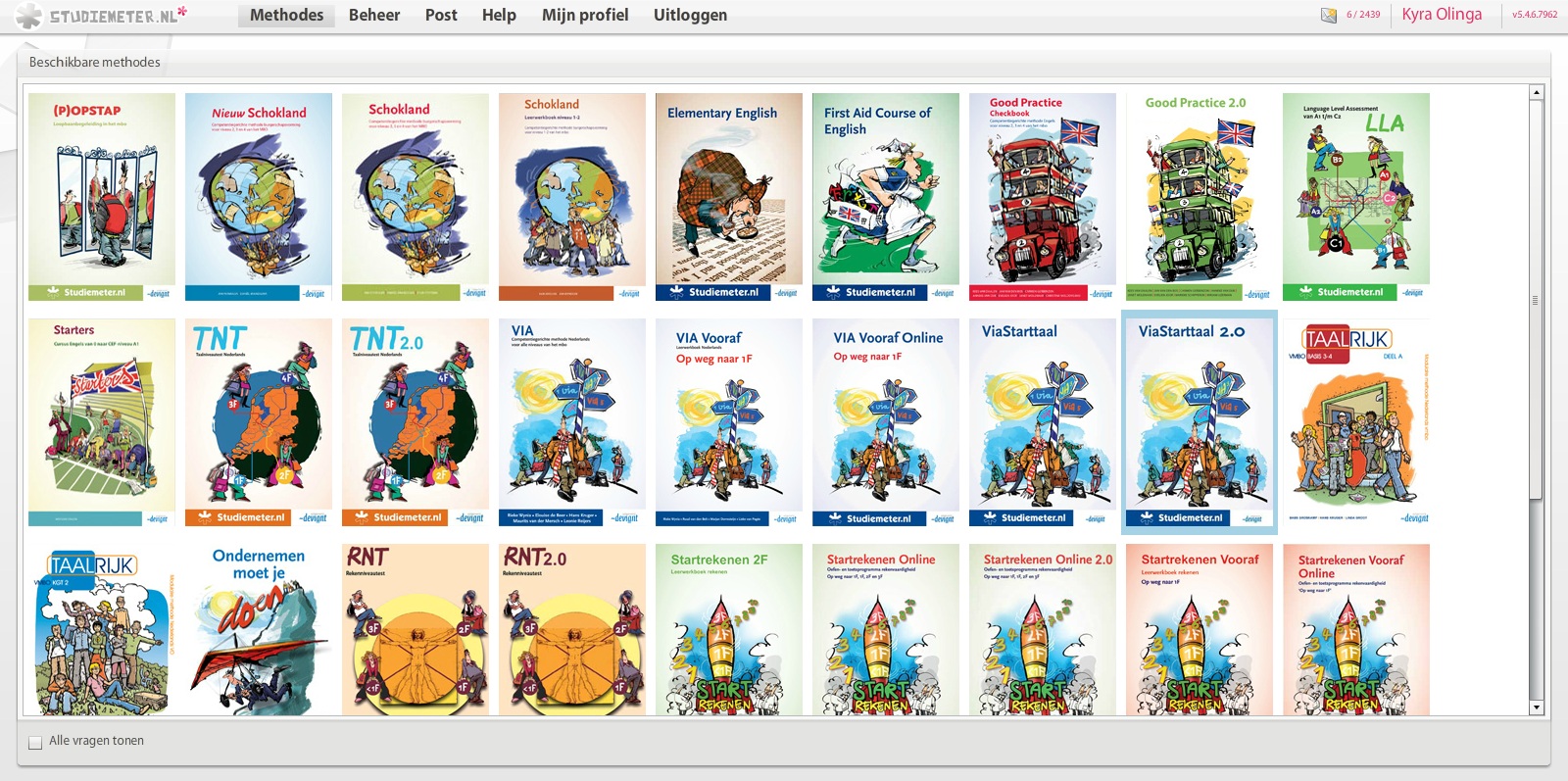Open the VIA method cover
This screenshot has height=781, width=1568.
572,422
